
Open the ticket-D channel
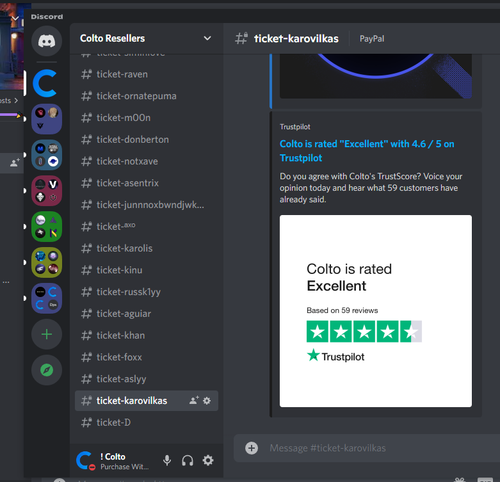point(147,422)
